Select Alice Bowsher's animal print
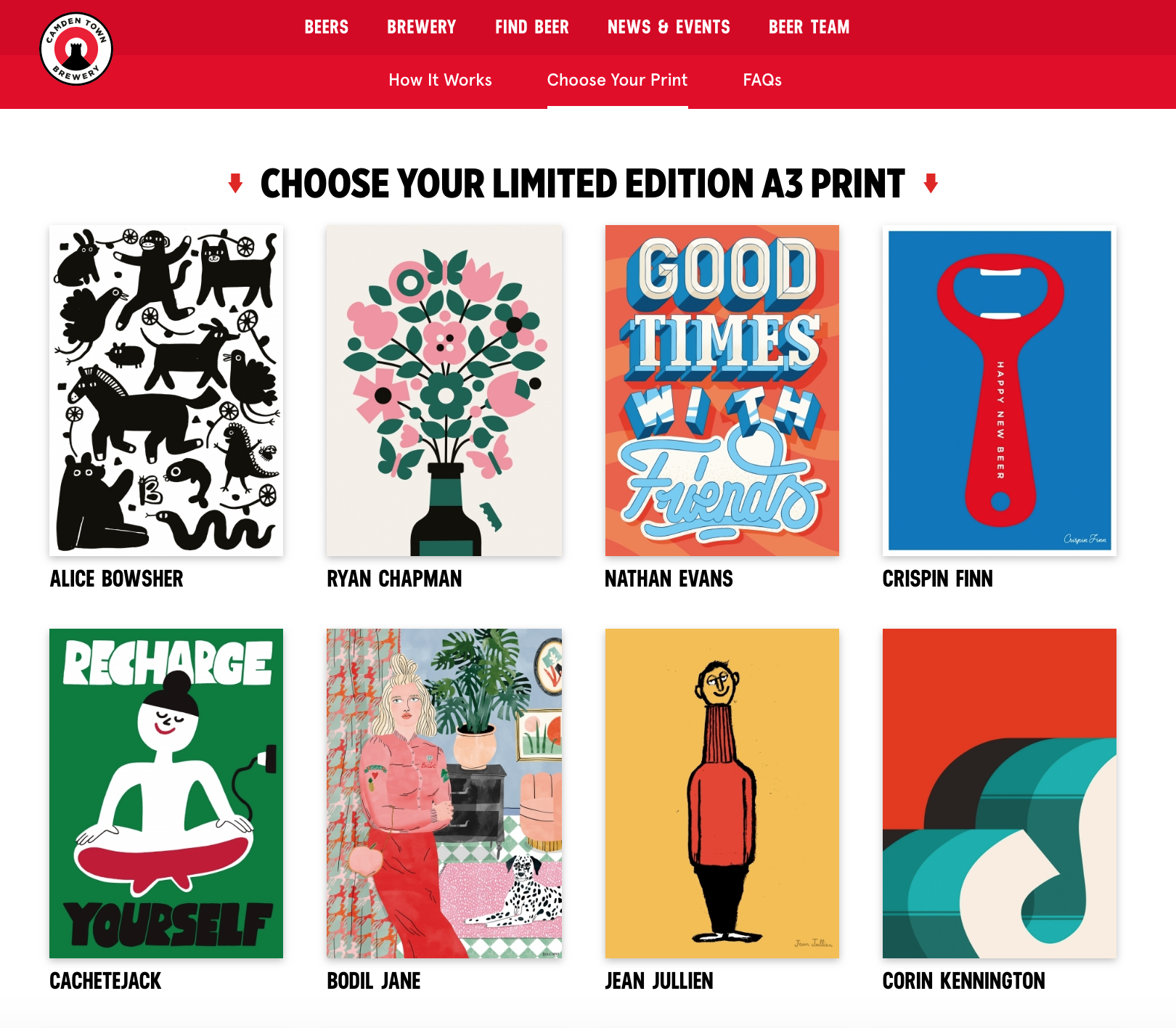The image size is (1176, 1028). [x=166, y=391]
